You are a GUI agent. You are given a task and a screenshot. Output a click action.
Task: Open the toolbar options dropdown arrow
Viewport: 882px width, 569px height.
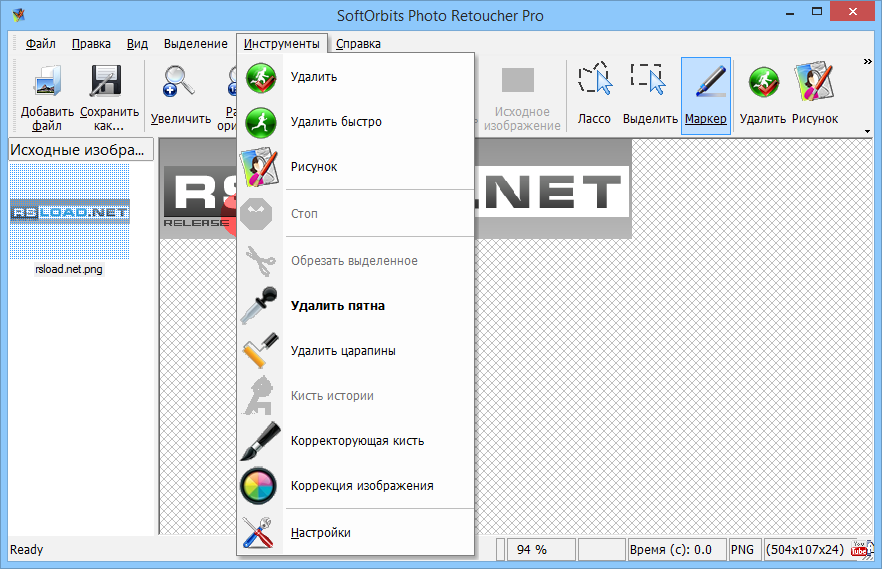tap(867, 131)
